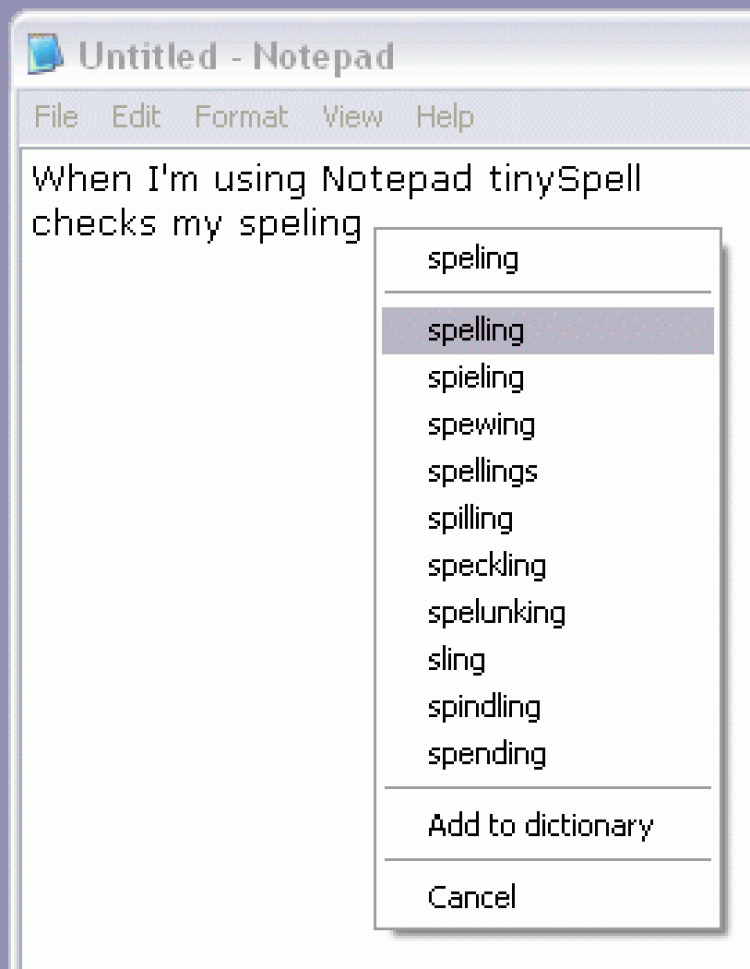Choose the 'spindling' suggestion
The width and height of the screenshot is (750, 969).
484,706
